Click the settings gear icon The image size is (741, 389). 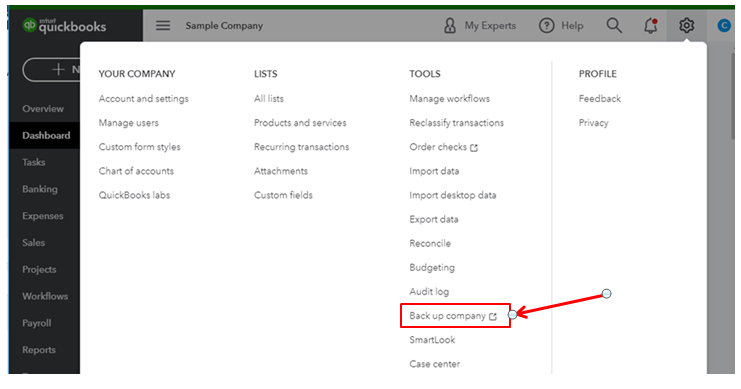point(686,26)
